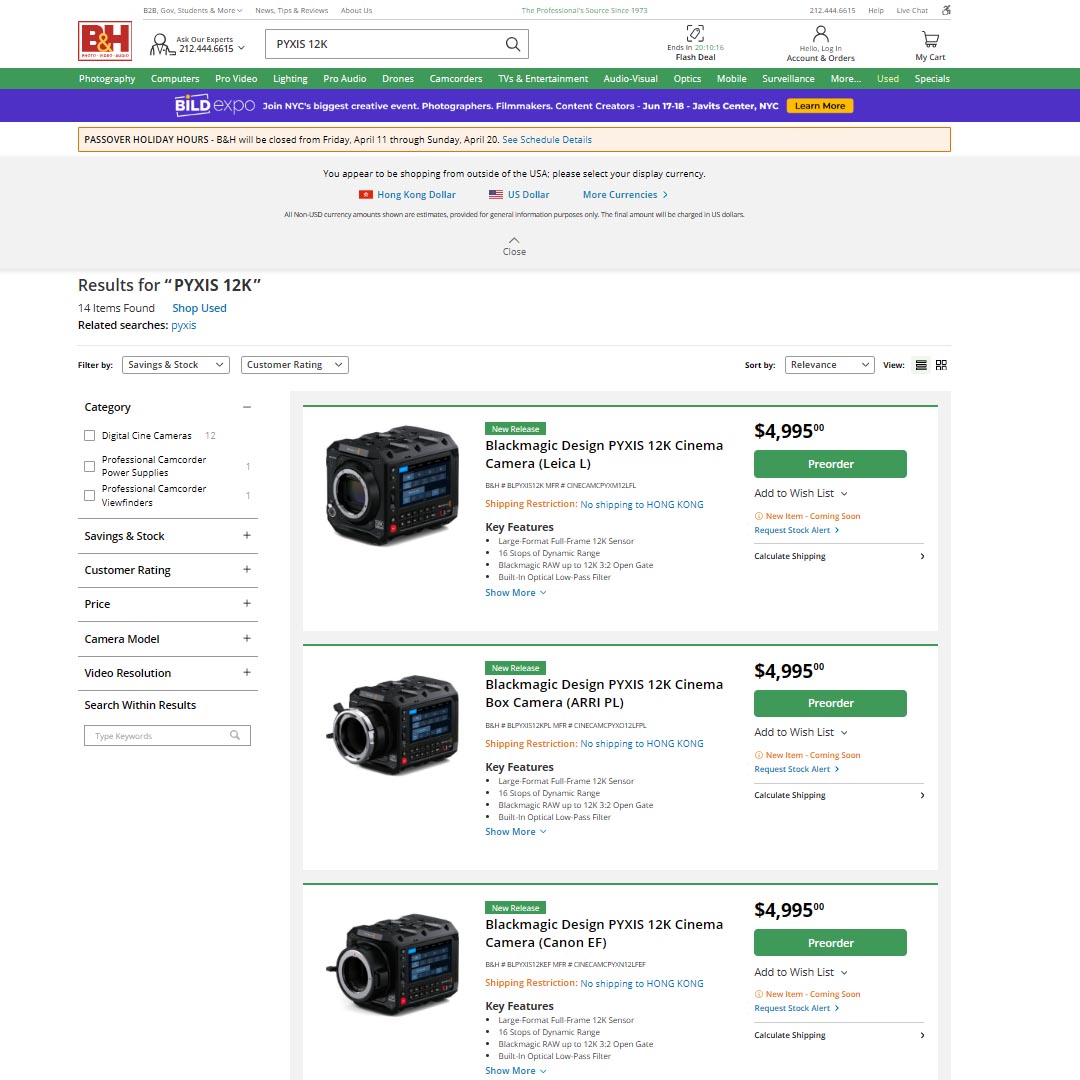
Task: Switch to list view icon
Action: coord(921,365)
